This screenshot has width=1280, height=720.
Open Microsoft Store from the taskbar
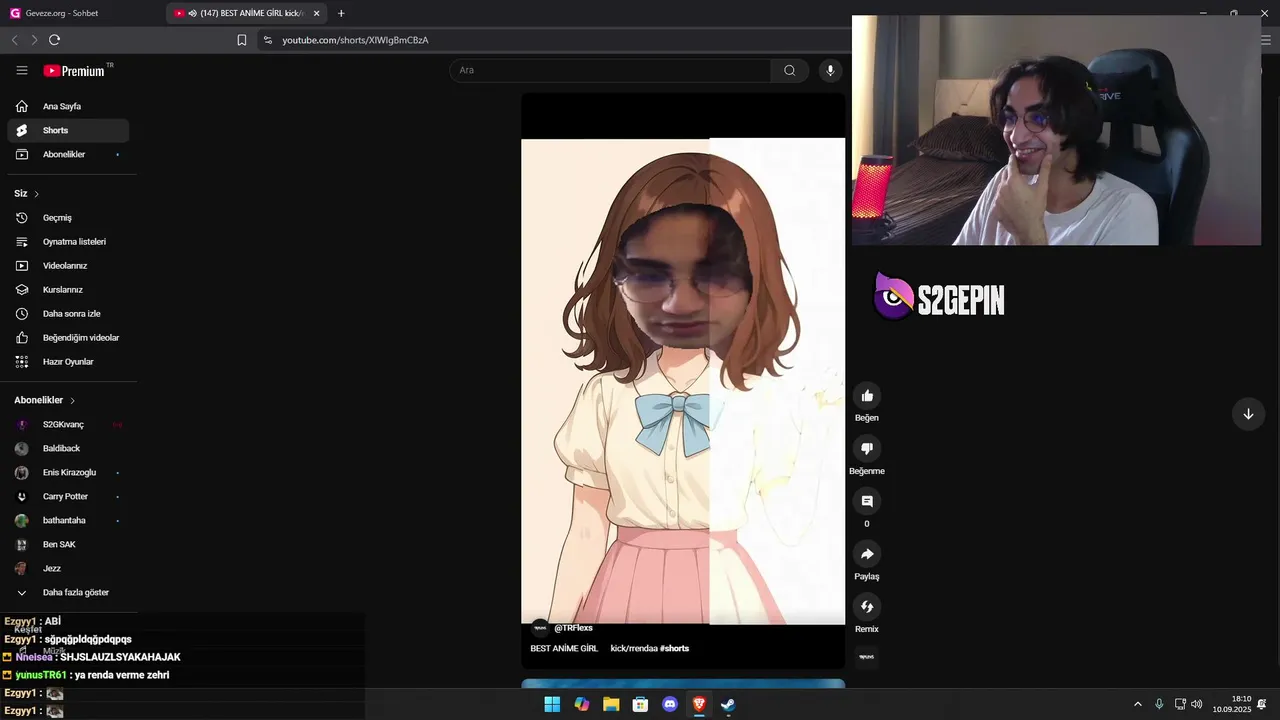click(640, 704)
